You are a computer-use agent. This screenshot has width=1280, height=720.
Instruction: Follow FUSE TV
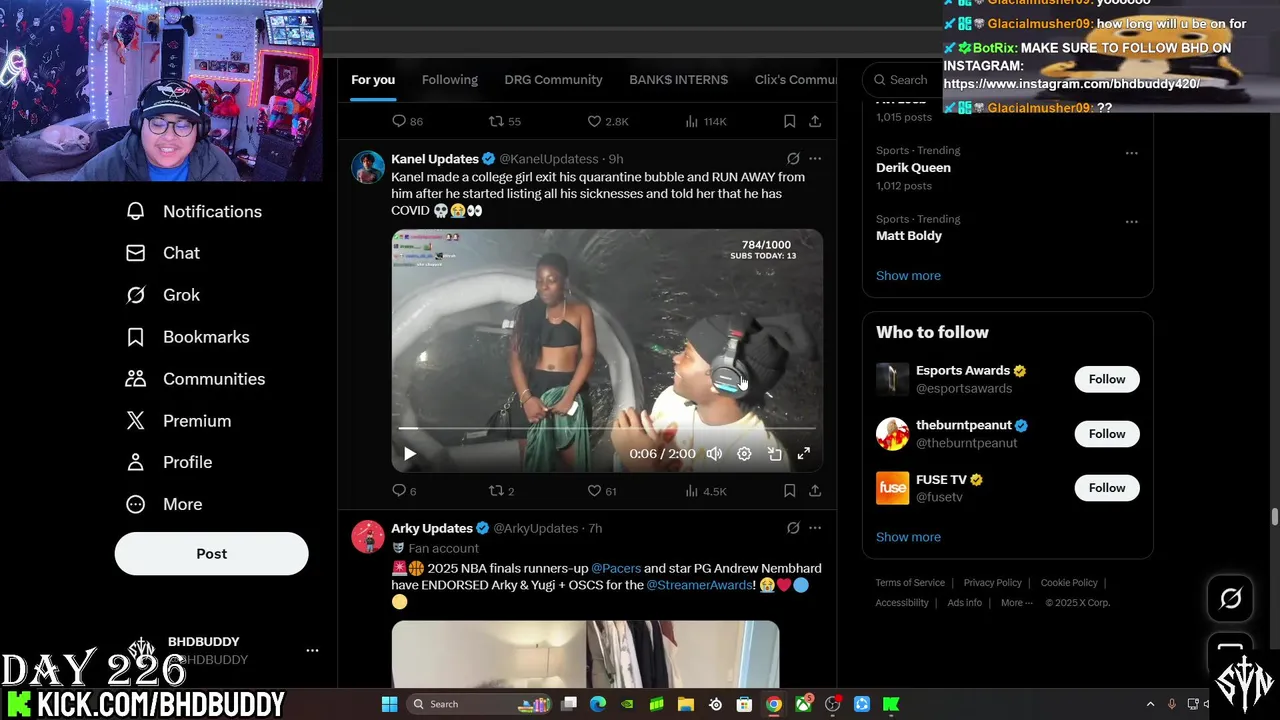[1107, 488]
